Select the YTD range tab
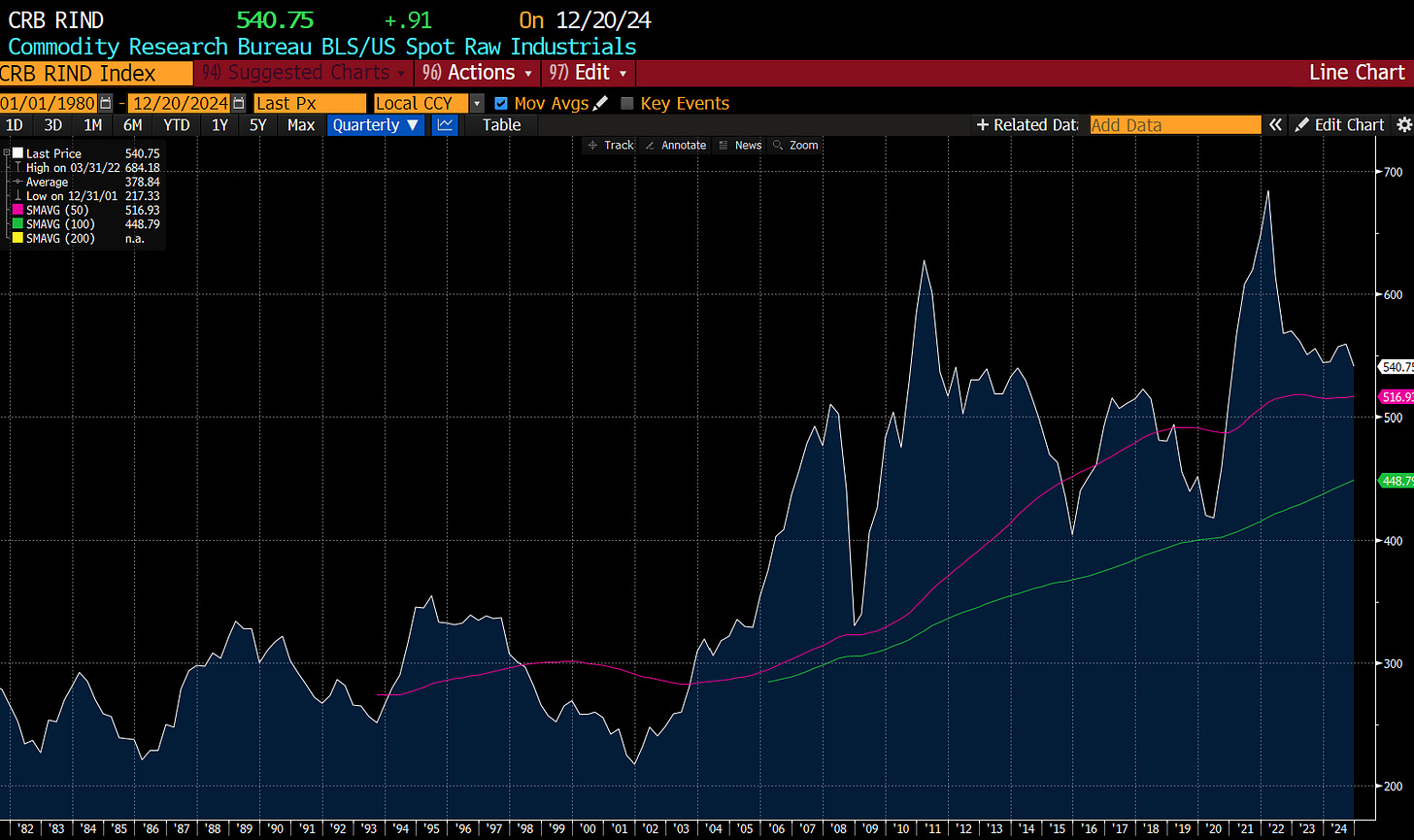 tap(176, 124)
